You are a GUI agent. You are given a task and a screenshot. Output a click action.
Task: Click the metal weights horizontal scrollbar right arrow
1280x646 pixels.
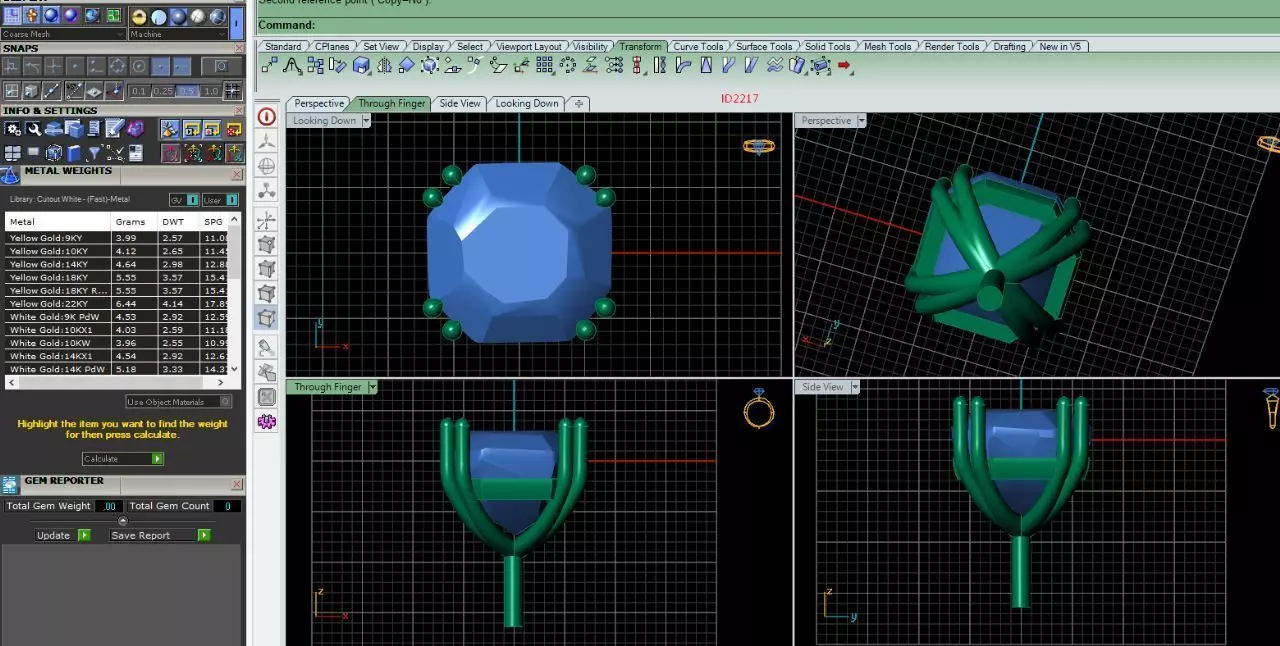(222, 383)
